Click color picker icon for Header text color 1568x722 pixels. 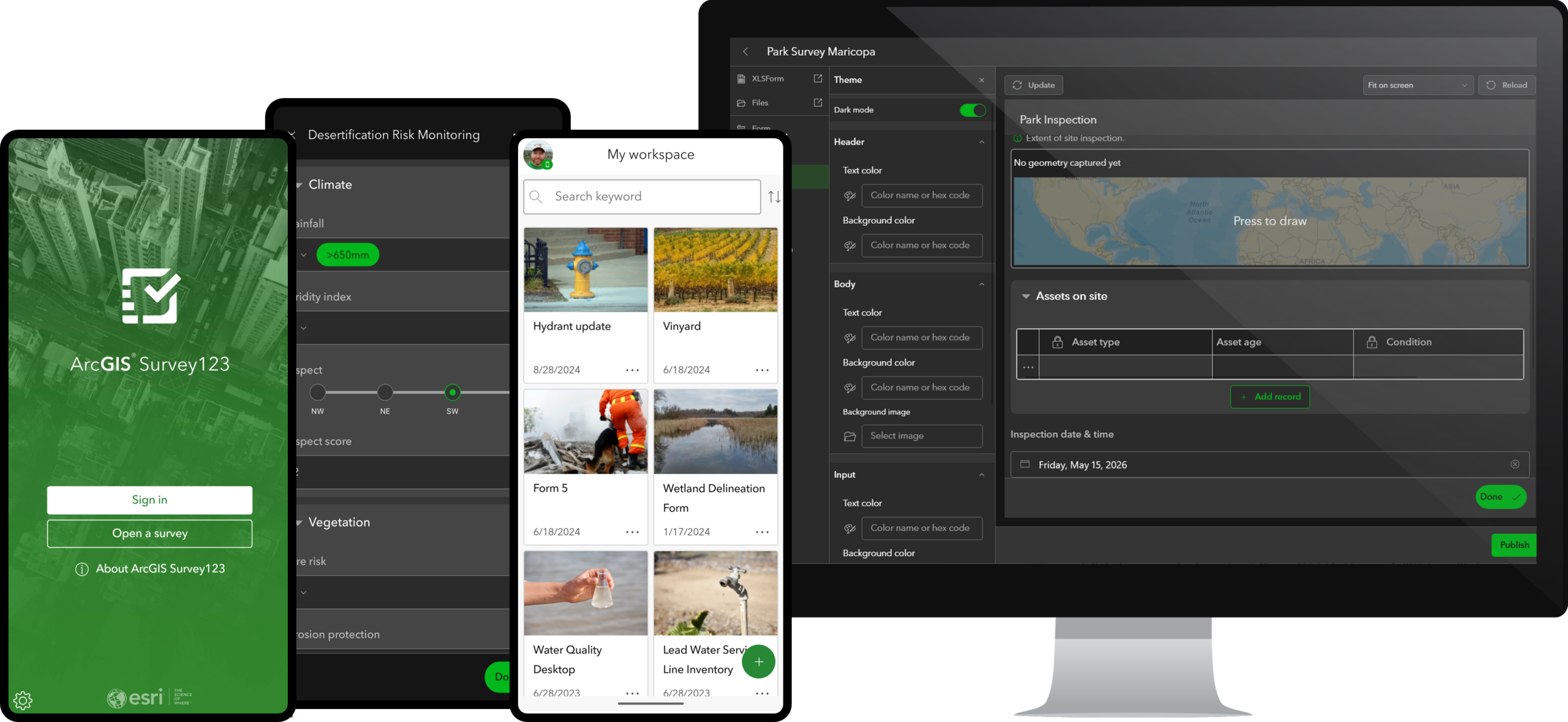tap(850, 196)
